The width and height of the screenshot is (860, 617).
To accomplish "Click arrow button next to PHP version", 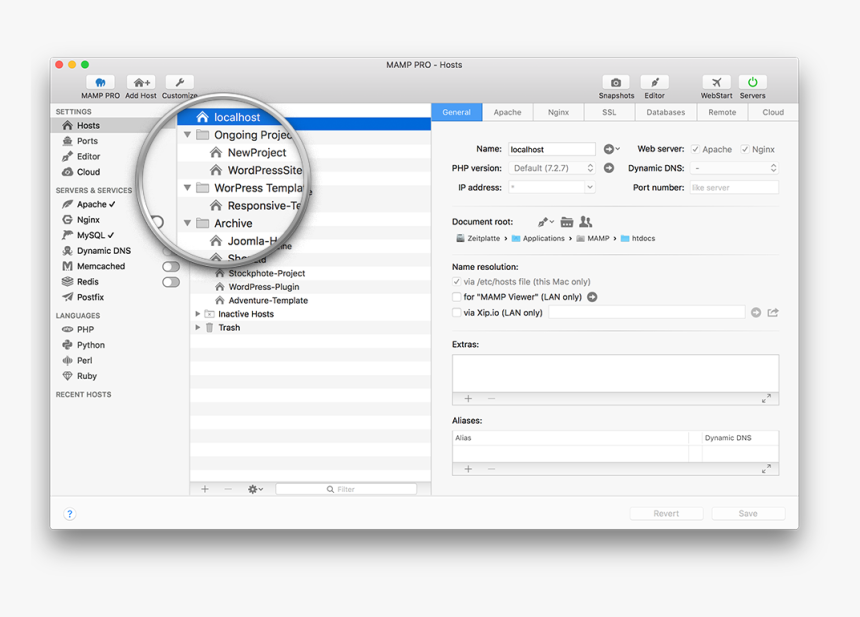I will click(x=609, y=168).
